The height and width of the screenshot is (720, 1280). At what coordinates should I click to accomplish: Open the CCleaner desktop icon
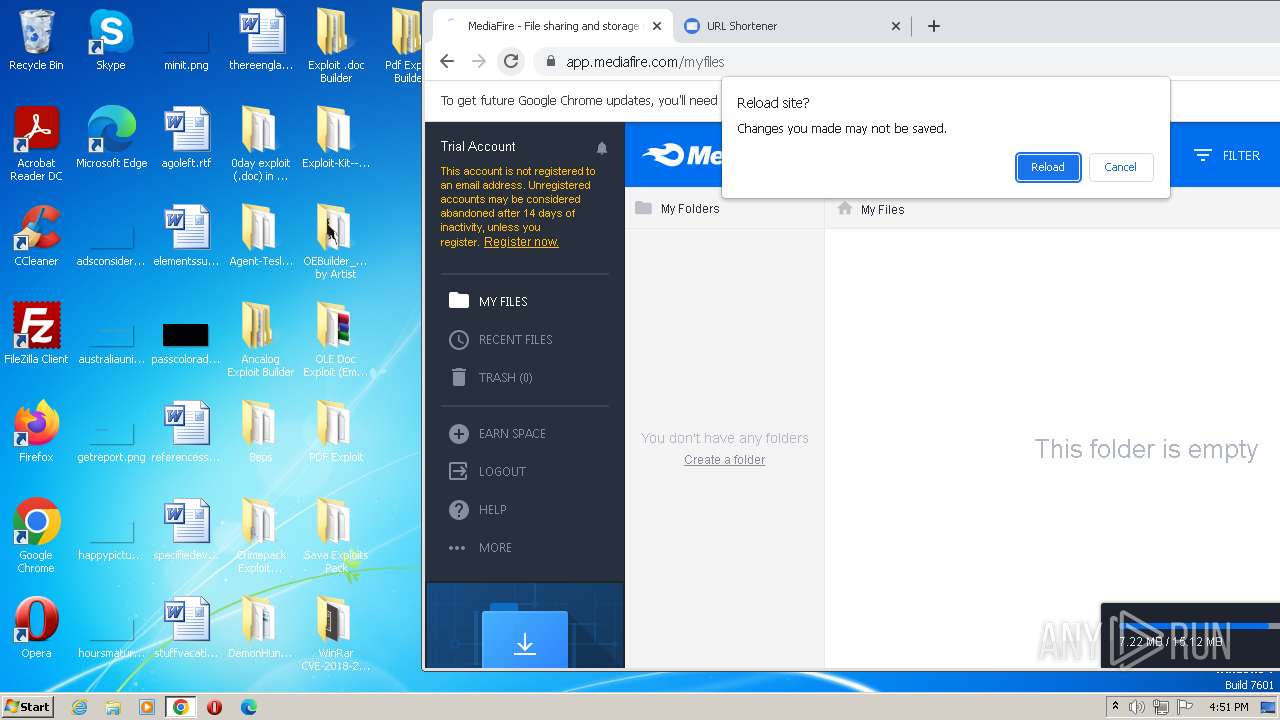coord(36,236)
